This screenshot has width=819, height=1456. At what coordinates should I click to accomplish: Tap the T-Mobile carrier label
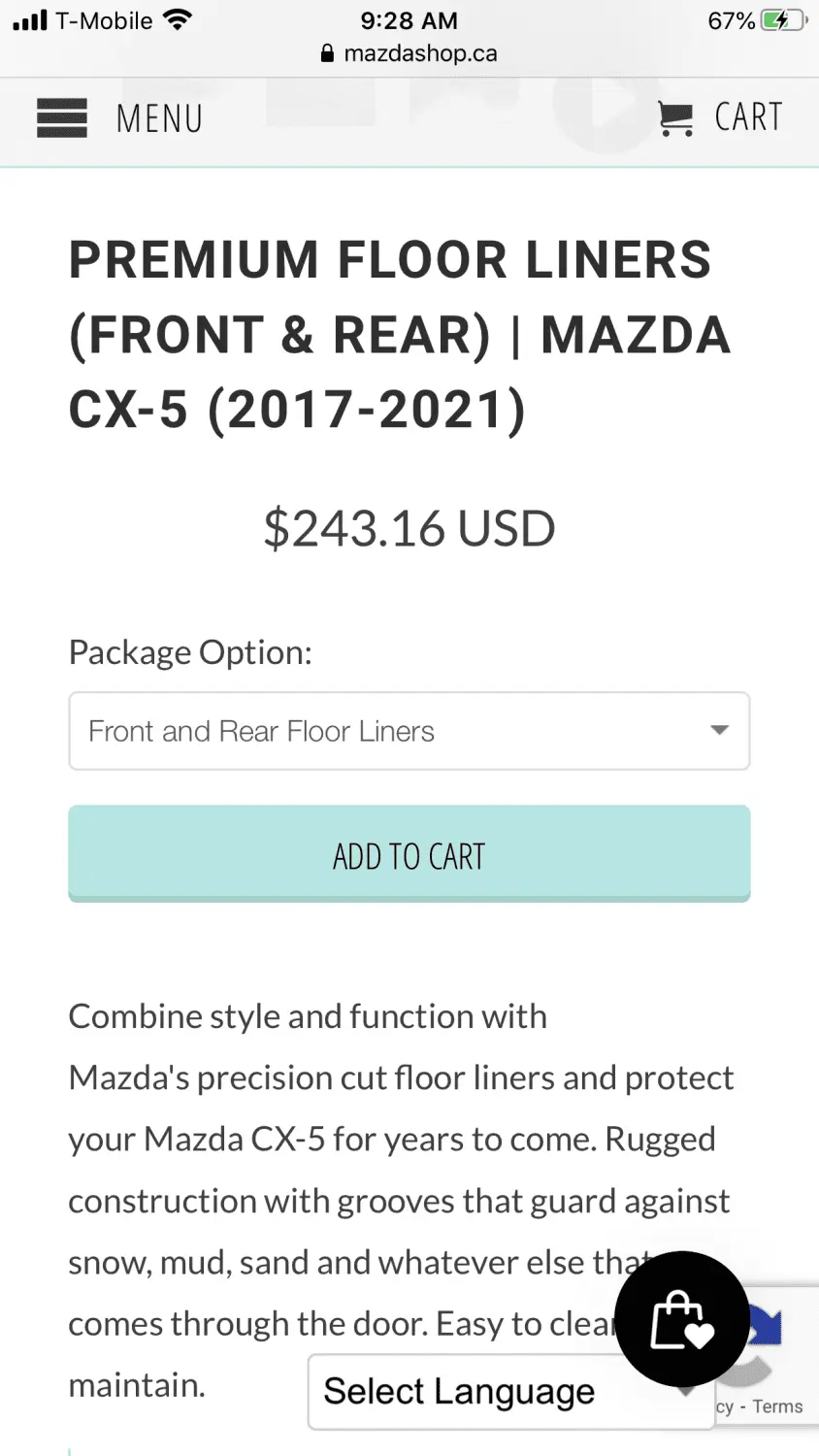104,20
